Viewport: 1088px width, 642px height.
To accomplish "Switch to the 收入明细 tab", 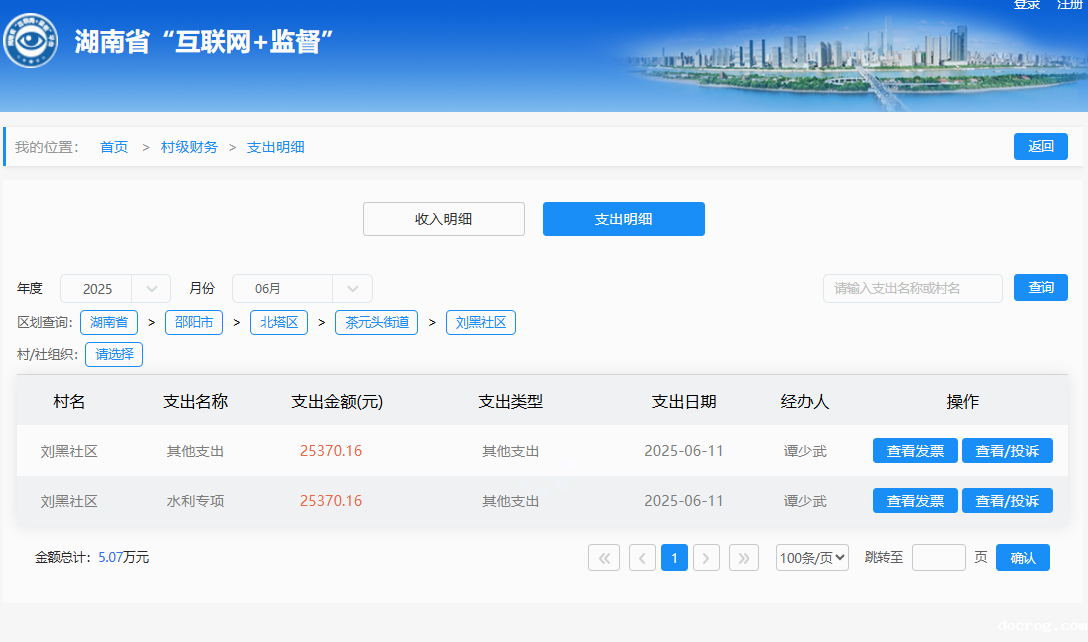I will click(443, 219).
